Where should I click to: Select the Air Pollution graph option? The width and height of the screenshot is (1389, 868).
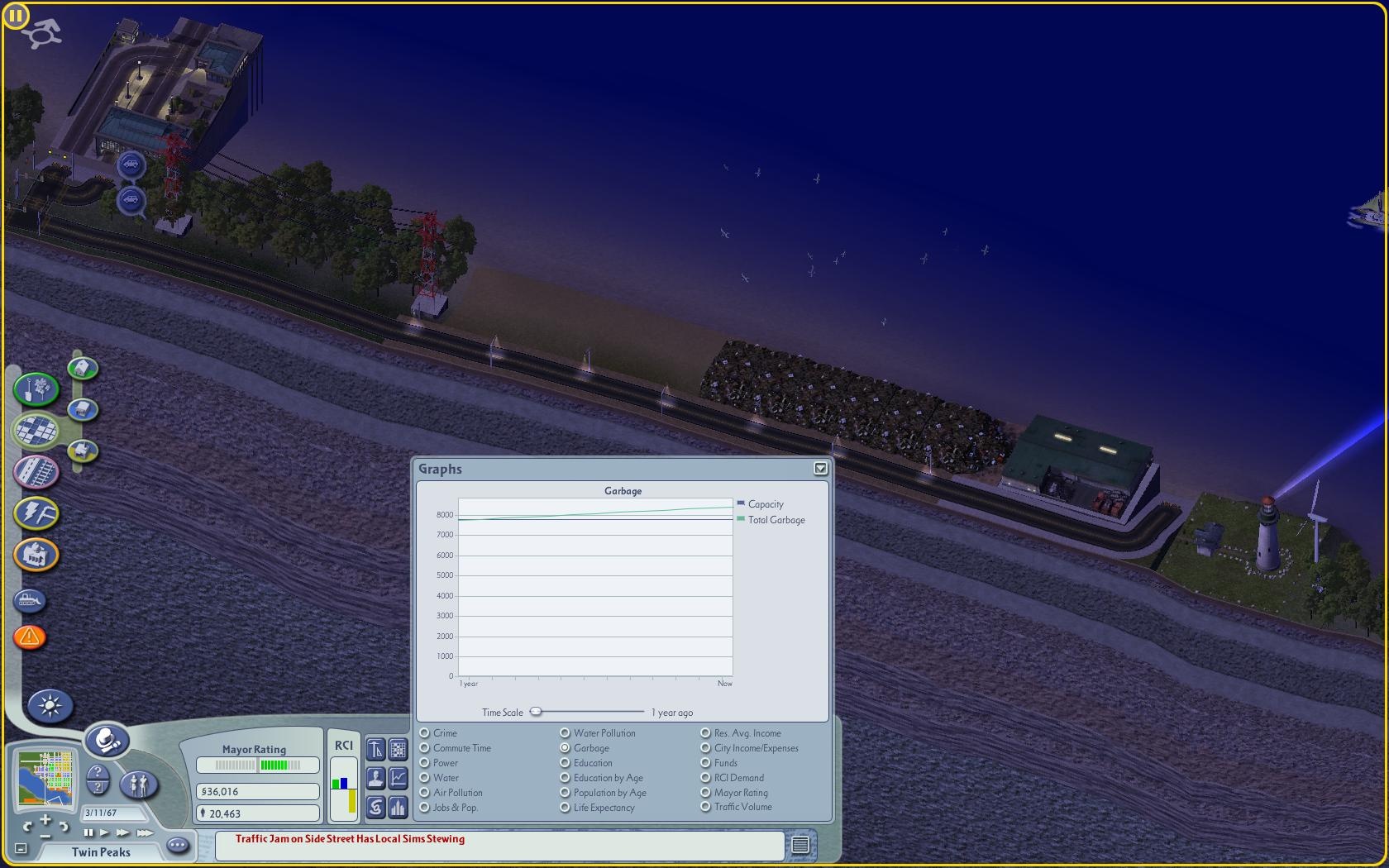[424, 793]
